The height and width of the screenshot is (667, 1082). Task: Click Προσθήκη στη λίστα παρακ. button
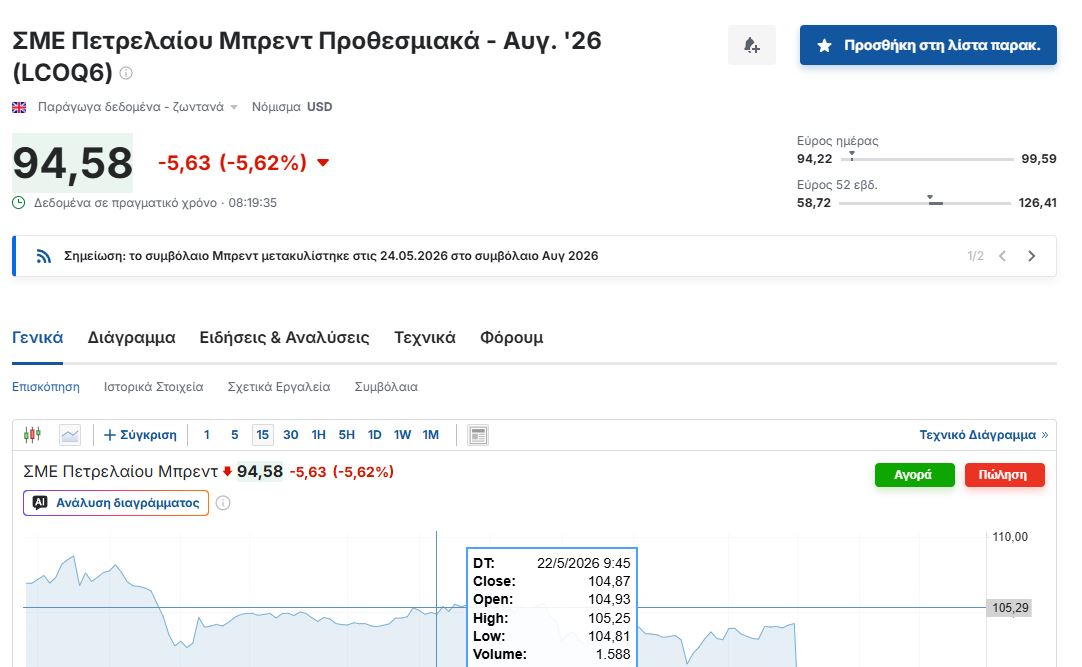pyautogui.click(x=928, y=46)
